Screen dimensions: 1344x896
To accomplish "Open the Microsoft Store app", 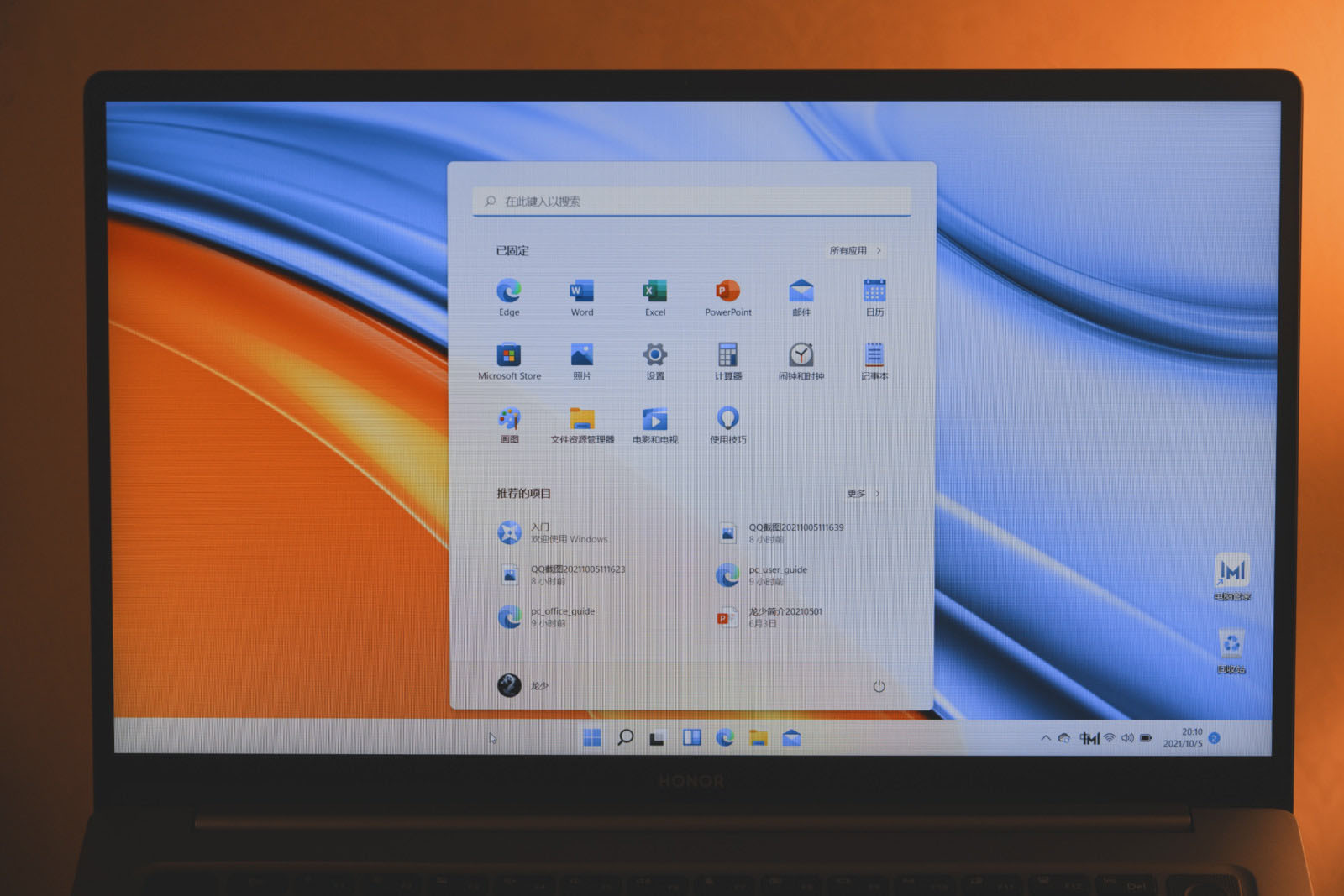I will click(x=509, y=356).
